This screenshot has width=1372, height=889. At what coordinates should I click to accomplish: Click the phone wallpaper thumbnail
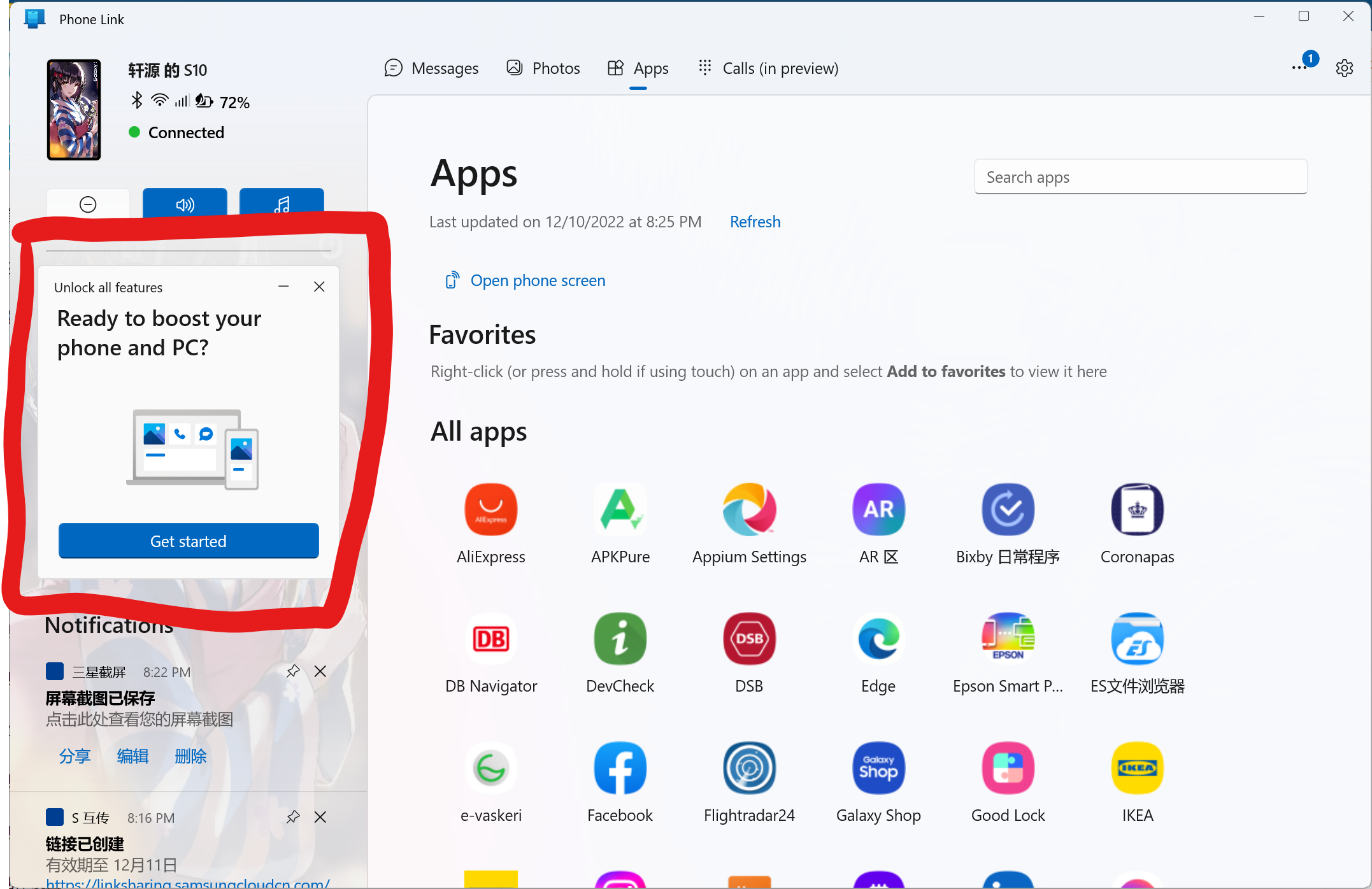[74, 109]
